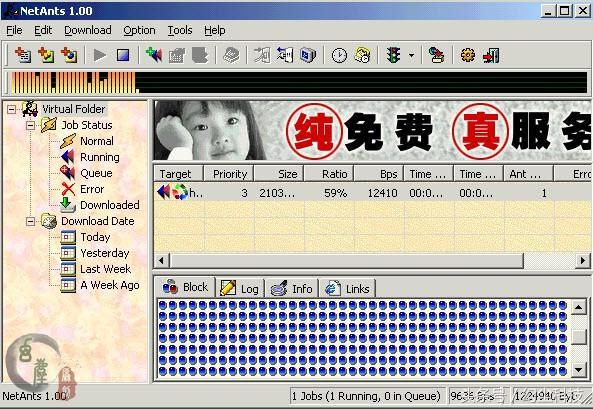Screen dimensions: 593x409
Task: Open the clock schedule icon
Action: (339, 56)
